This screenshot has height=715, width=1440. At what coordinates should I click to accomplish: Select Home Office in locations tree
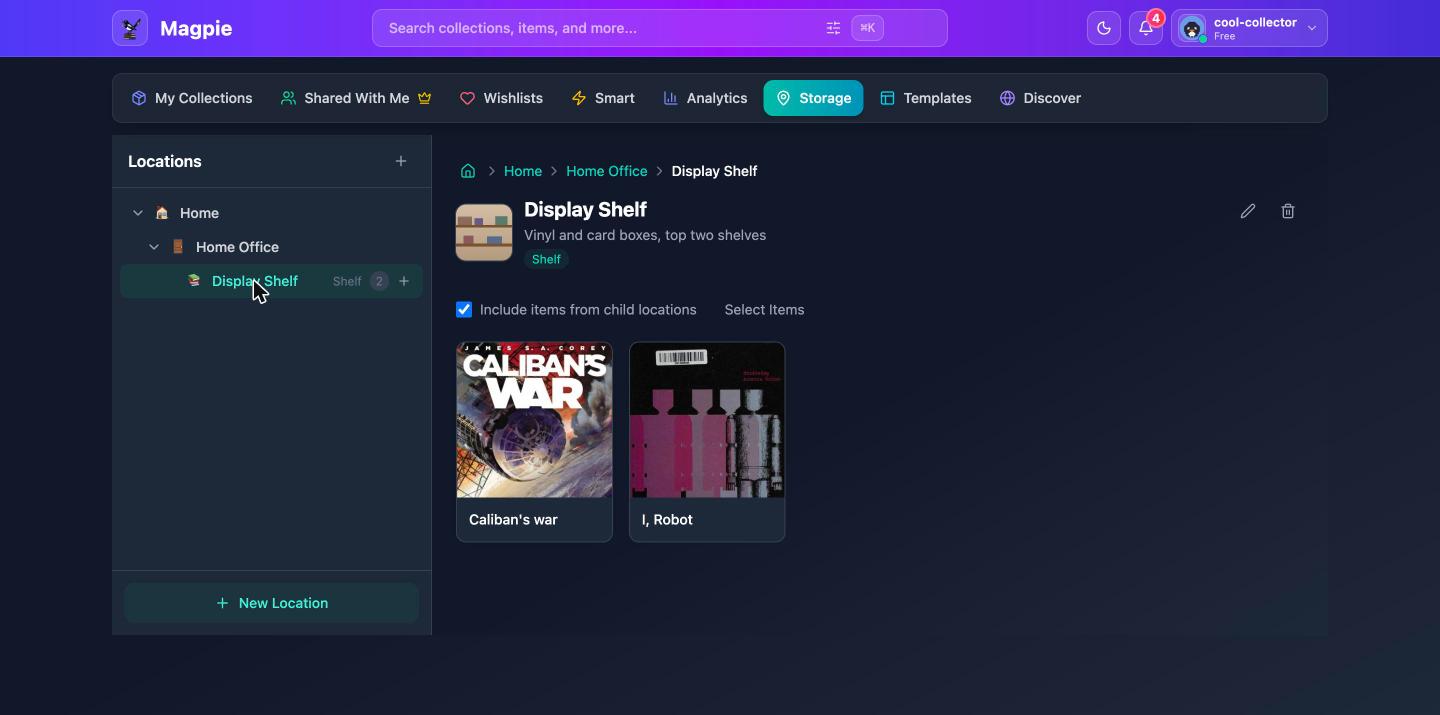click(237, 247)
